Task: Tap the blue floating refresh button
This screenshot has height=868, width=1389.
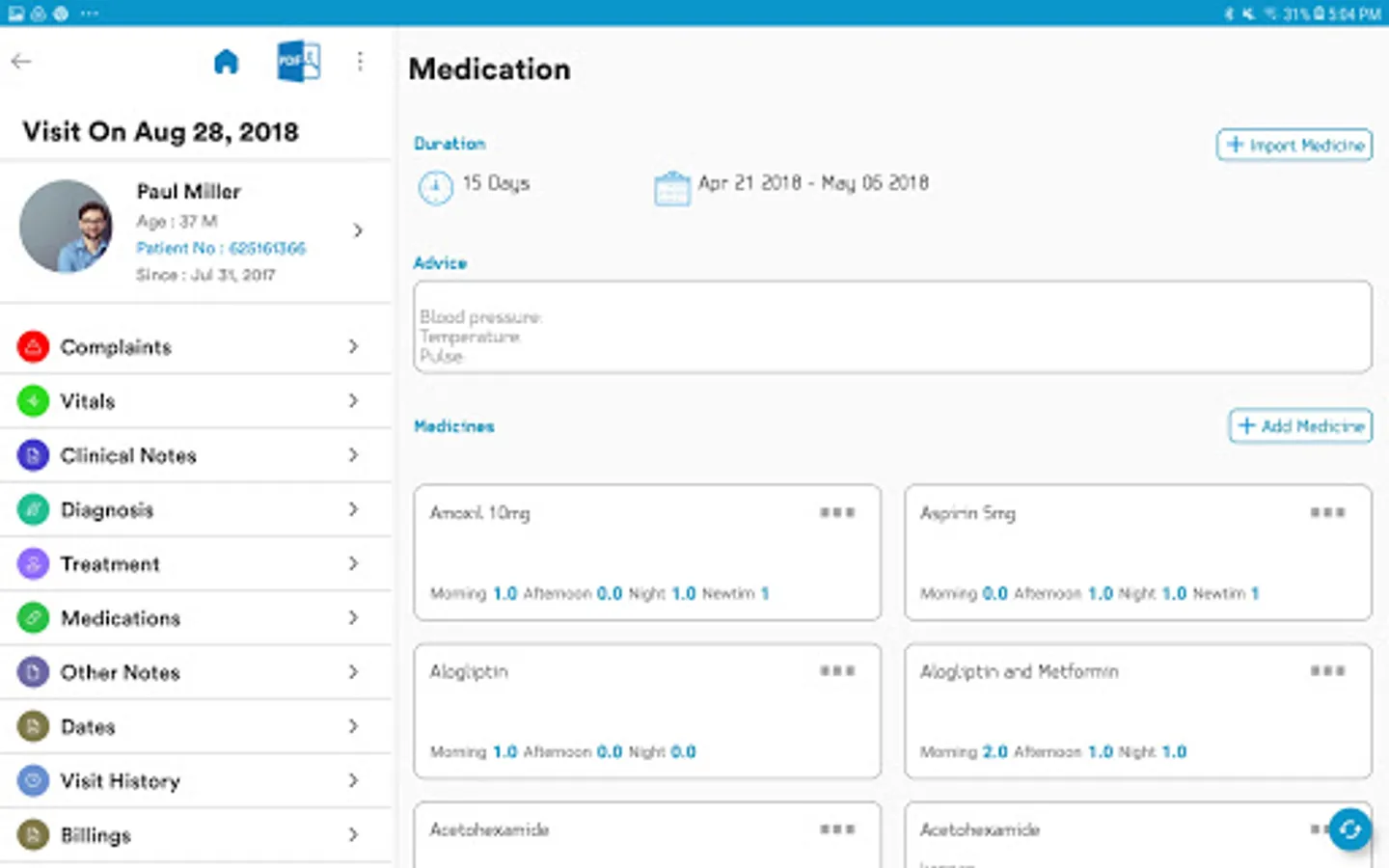Action: click(x=1349, y=828)
